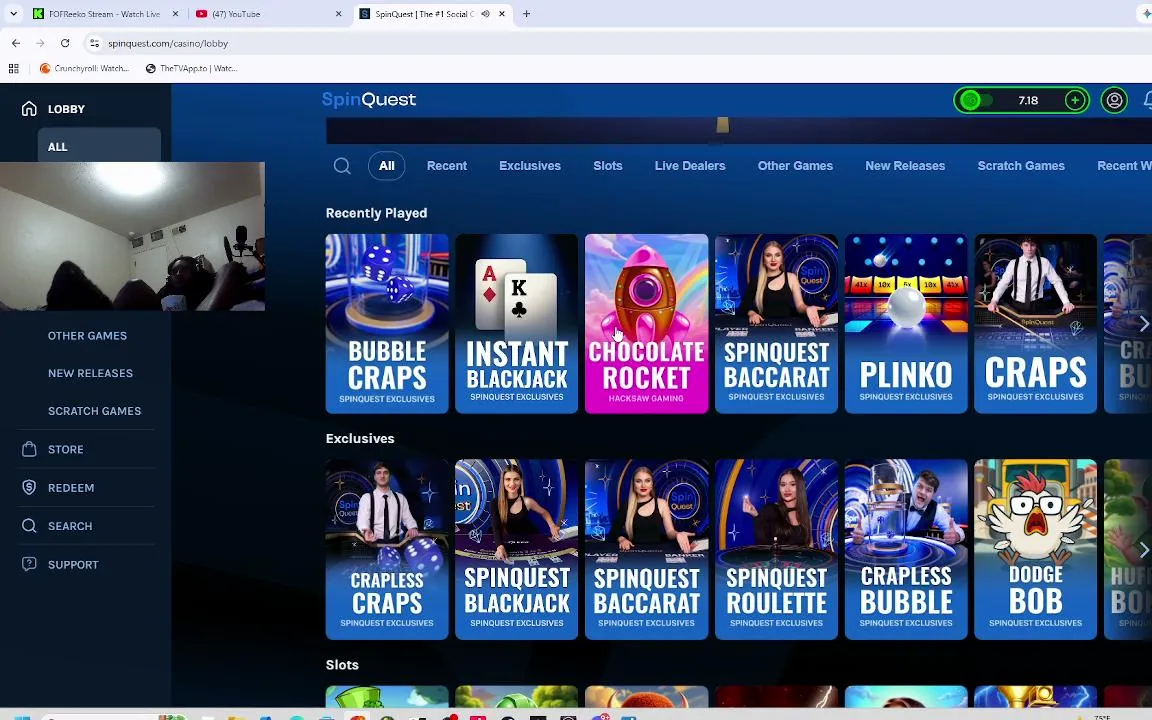The width and height of the screenshot is (1152, 720).
Task: Launch Chocolate Rocket game
Action: pyautogui.click(x=647, y=323)
